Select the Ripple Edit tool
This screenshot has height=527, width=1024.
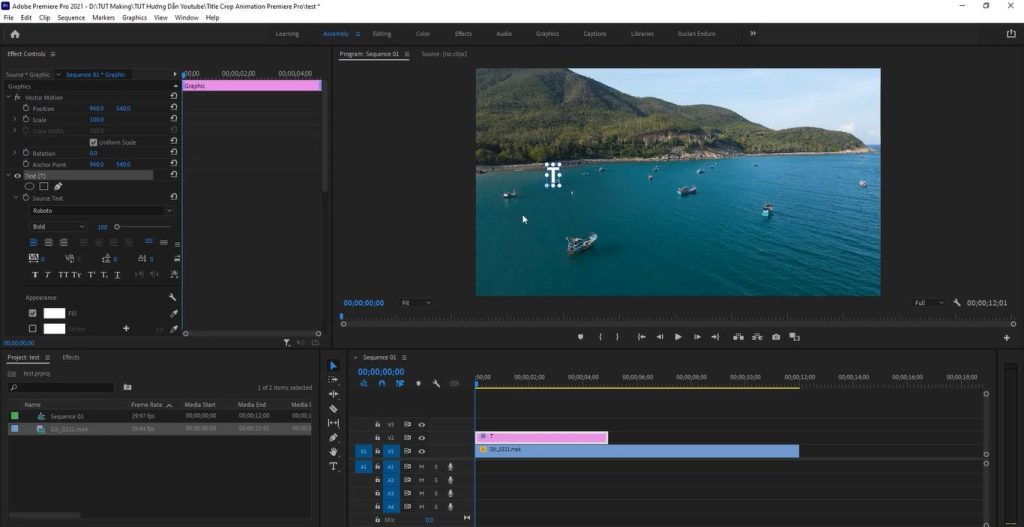pos(333,394)
